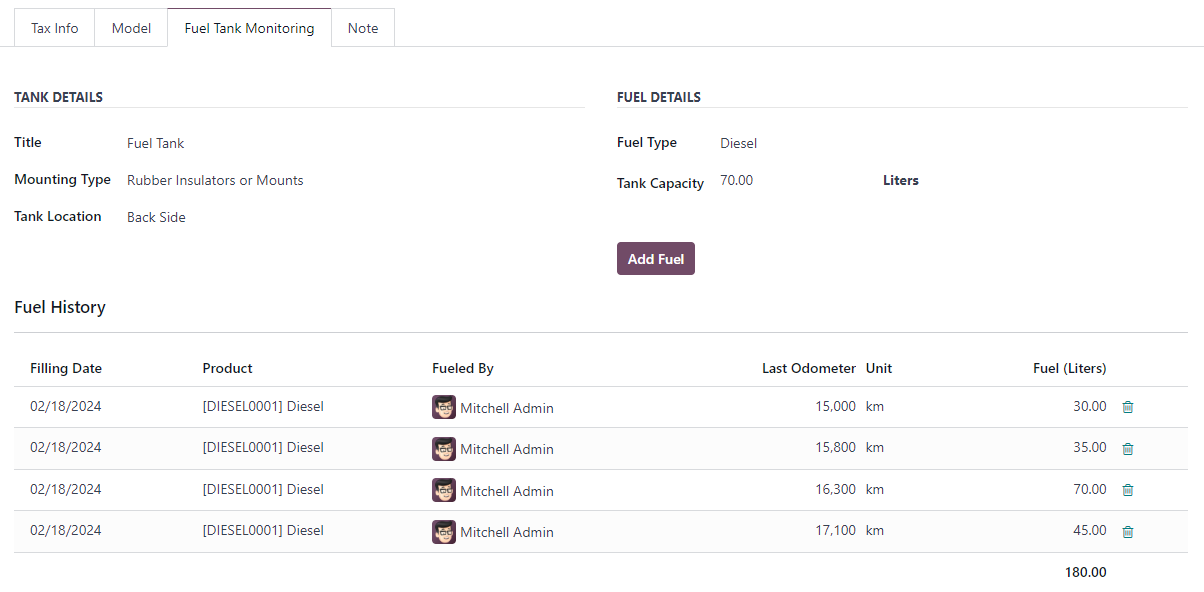Screen dimensions: 1204x592
Task: Delete the fuel entry with 15,800 km odometer
Action: point(1128,449)
